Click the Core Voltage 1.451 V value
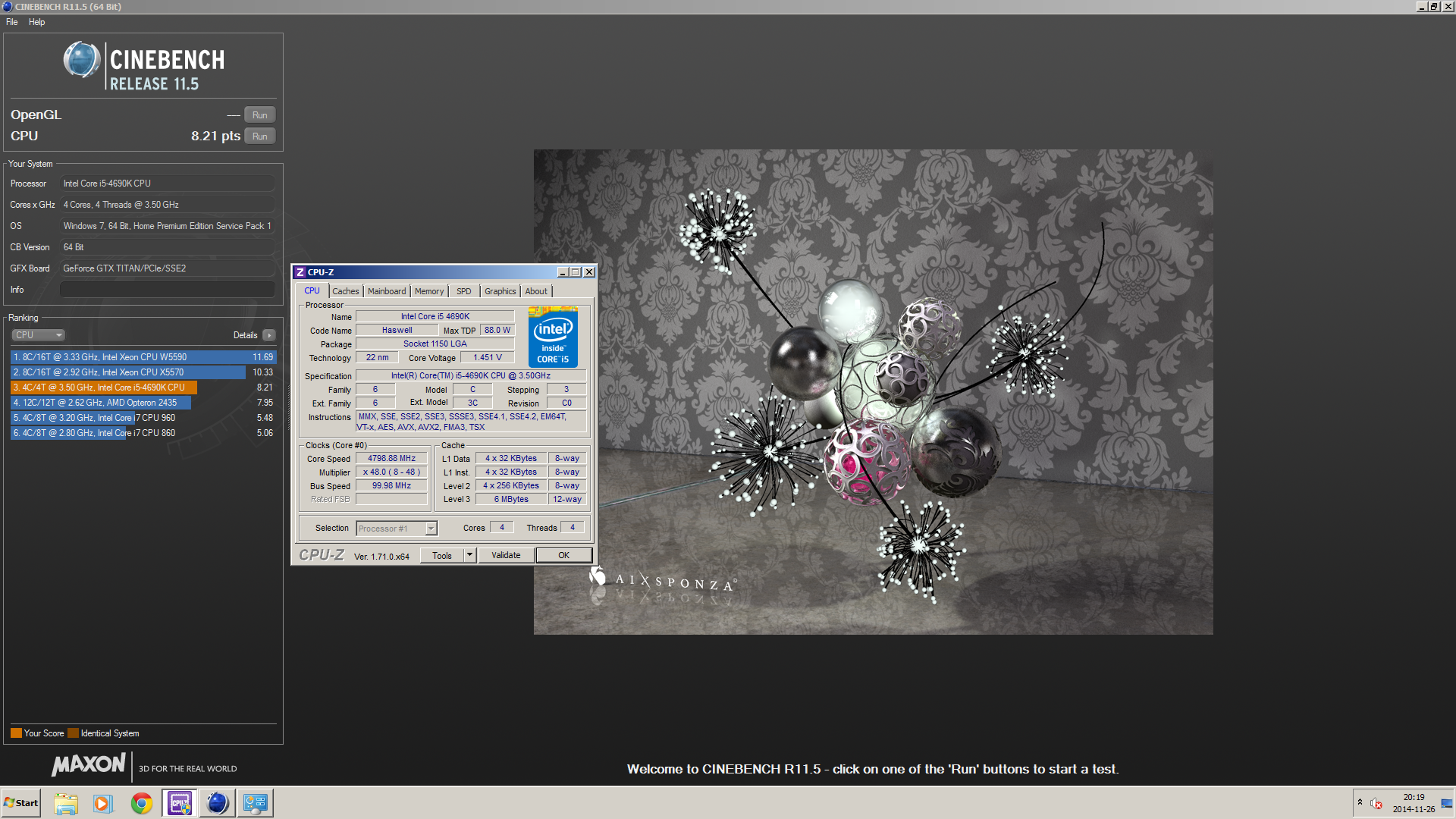 488,358
